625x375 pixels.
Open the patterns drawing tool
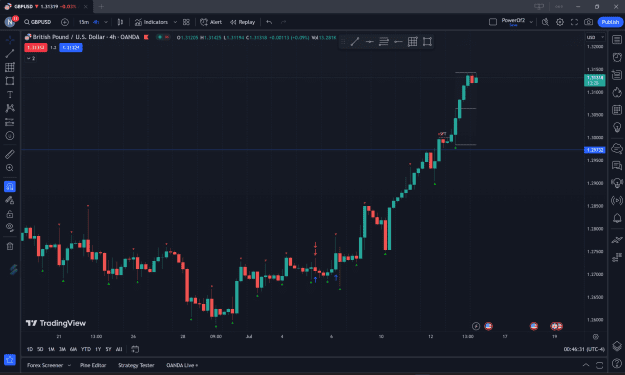pos(10,108)
